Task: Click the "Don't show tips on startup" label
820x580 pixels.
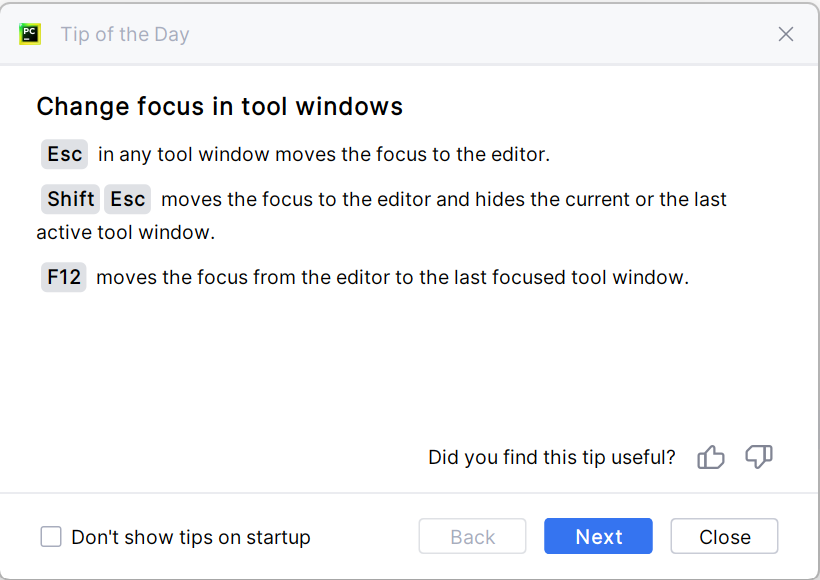Action: tap(190, 537)
